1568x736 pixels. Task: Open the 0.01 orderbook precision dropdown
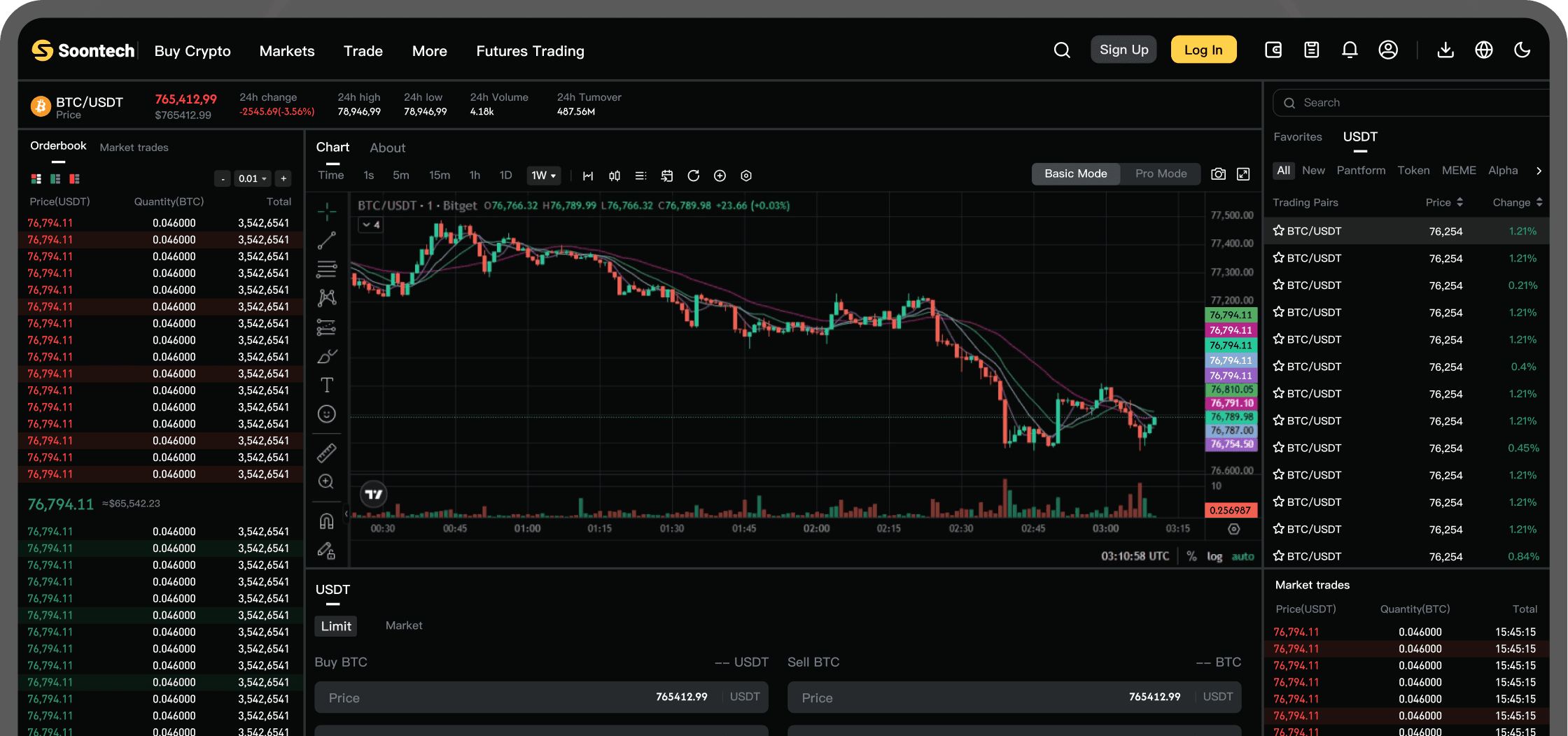point(252,178)
